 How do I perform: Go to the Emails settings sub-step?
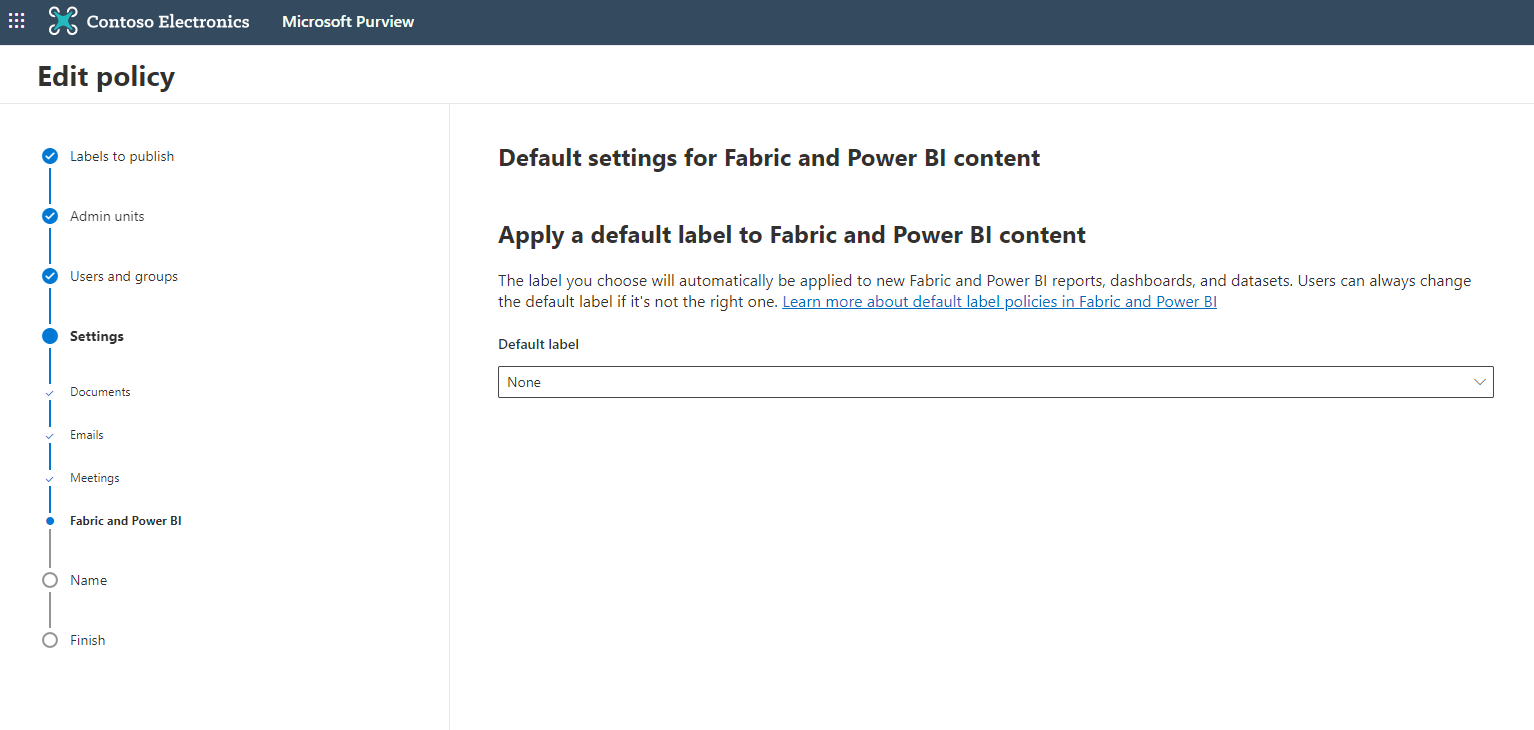coord(87,435)
